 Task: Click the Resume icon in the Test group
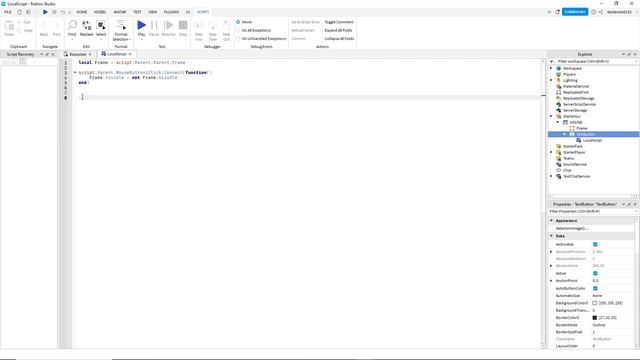pyautogui.click(x=168, y=25)
